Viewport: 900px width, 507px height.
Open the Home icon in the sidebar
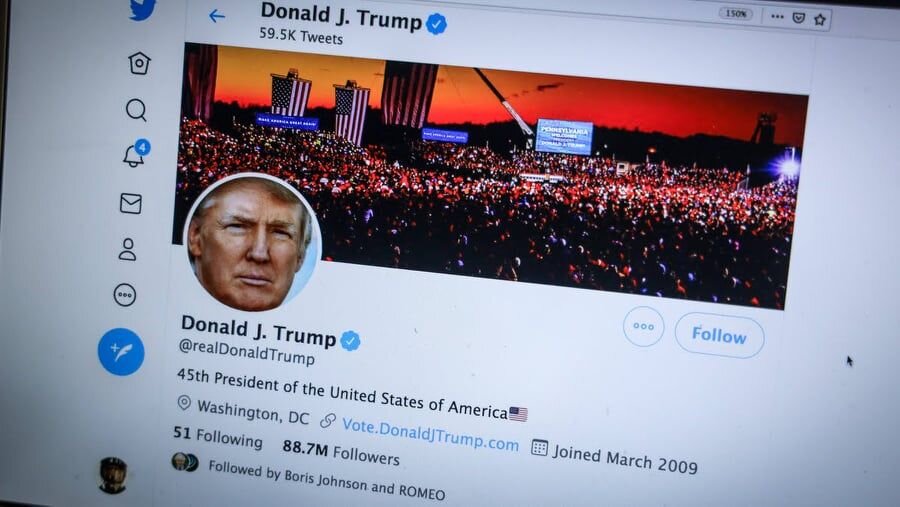[x=139, y=63]
